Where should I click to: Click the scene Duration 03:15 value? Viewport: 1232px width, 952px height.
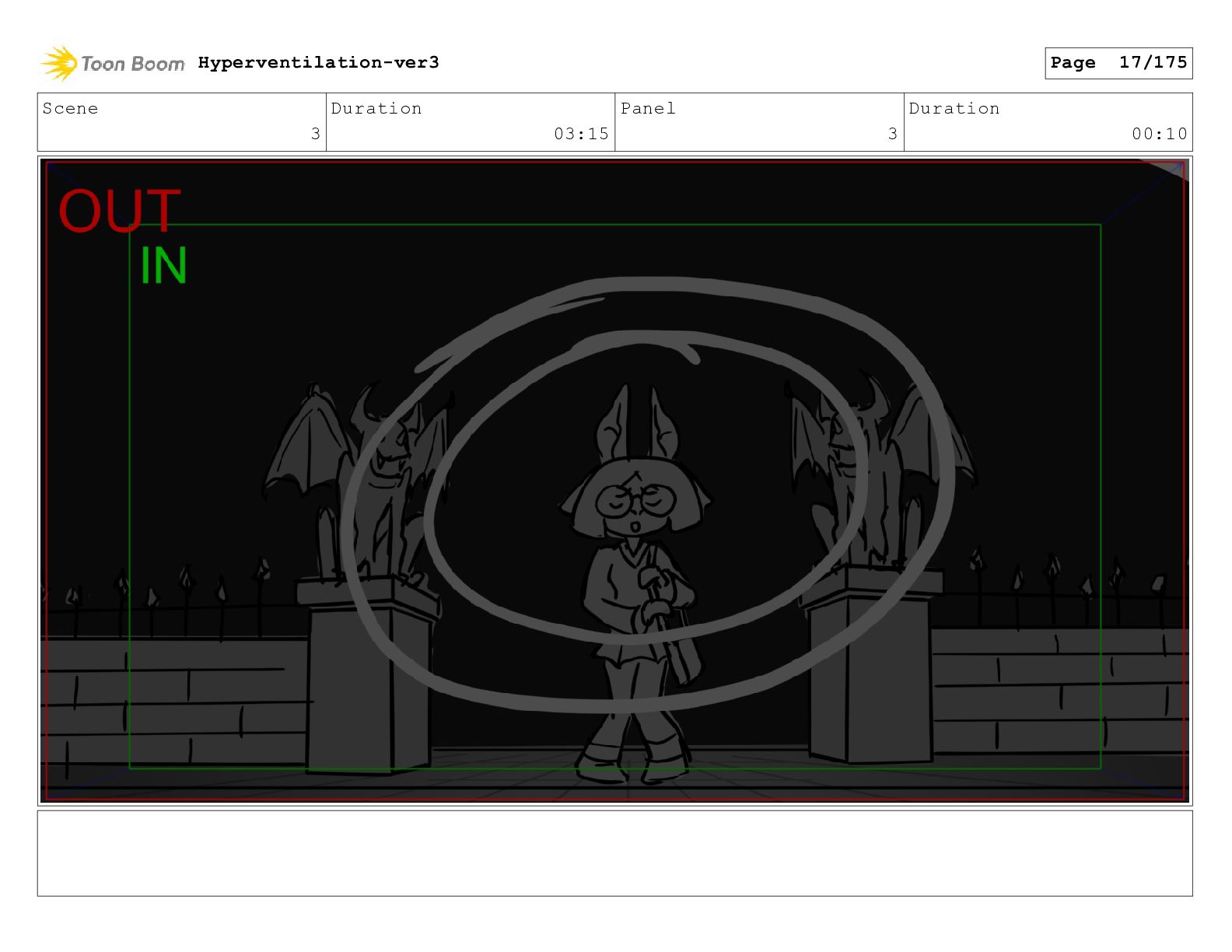581,134
